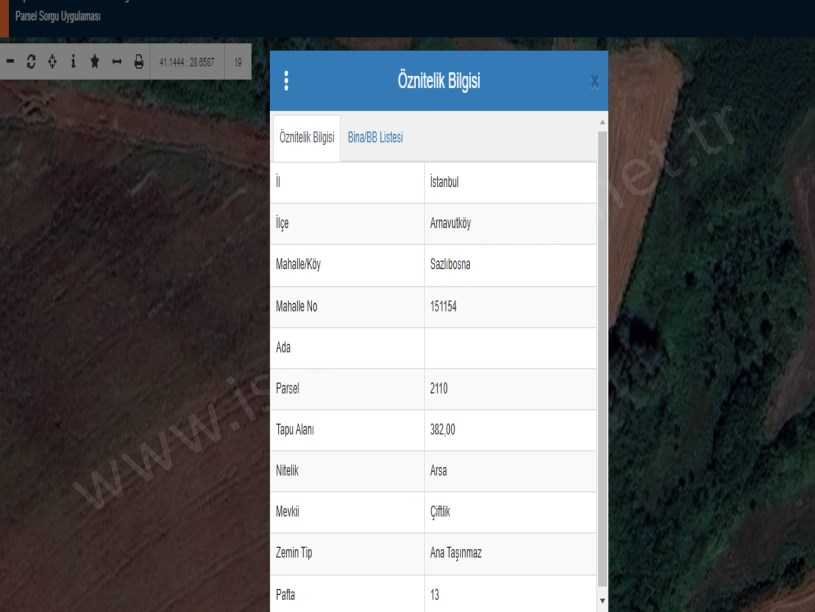Click the parcel number 2110 value
Viewport: 815px width, 612px height.
coord(440,389)
